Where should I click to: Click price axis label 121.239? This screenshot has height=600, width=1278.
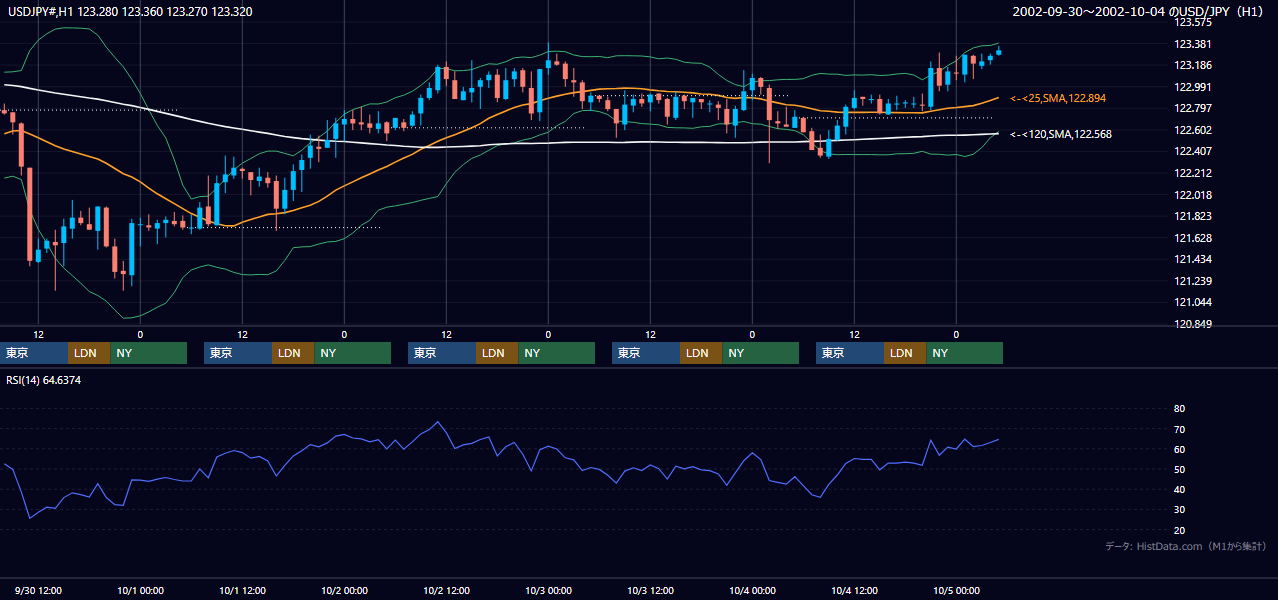(x=1192, y=281)
